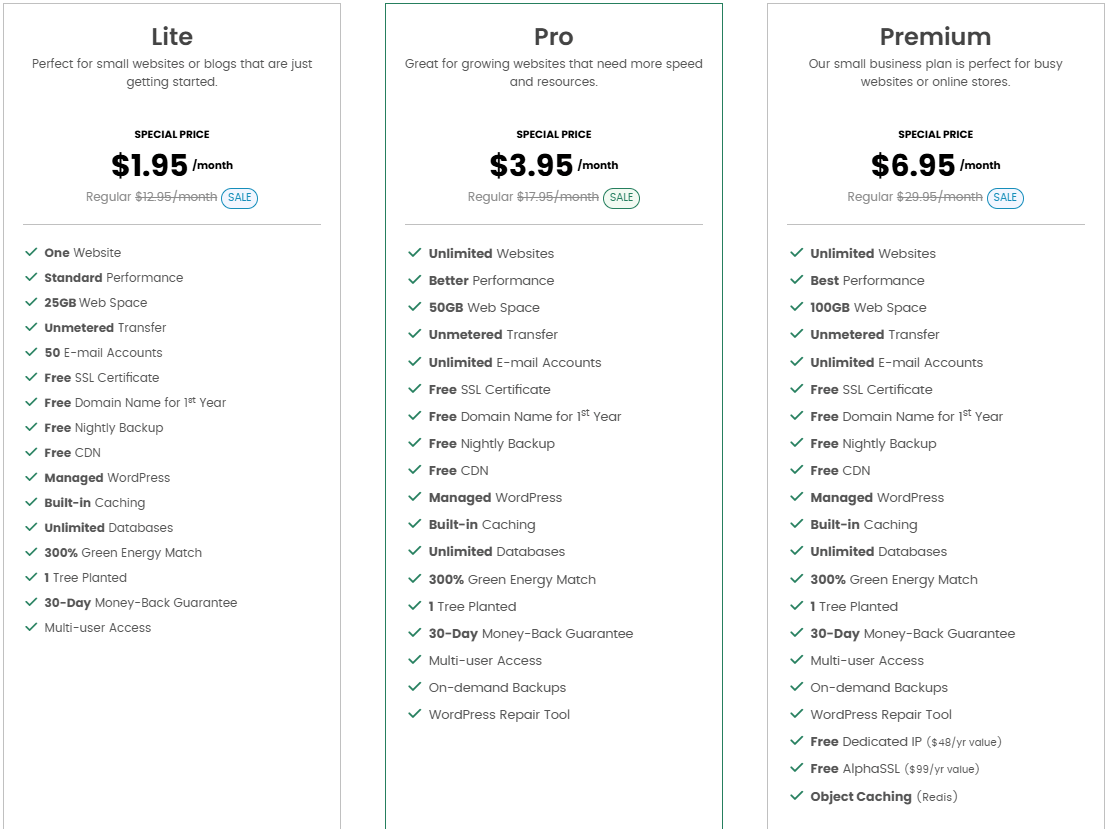This screenshot has width=1108, height=829.
Task: Click the checkmark next to One Website
Action: 32,253
